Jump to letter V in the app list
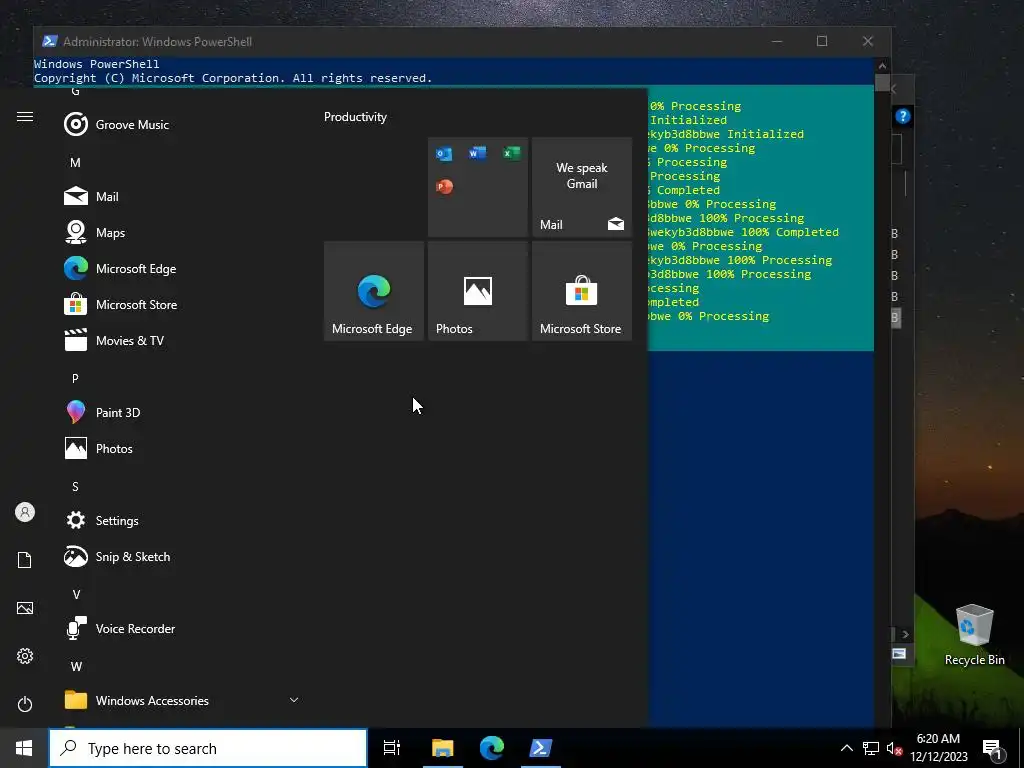This screenshot has height=768, width=1024. point(76,594)
